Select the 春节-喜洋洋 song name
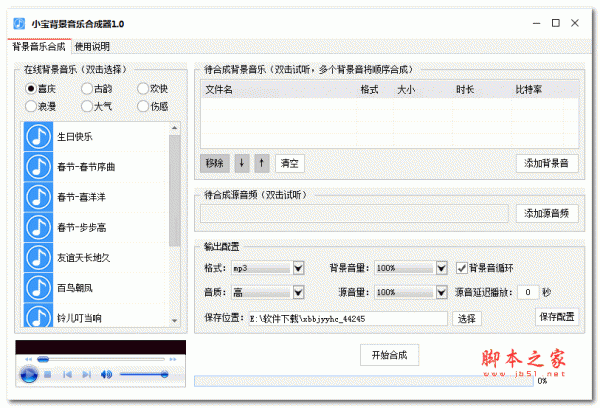 point(81,197)
